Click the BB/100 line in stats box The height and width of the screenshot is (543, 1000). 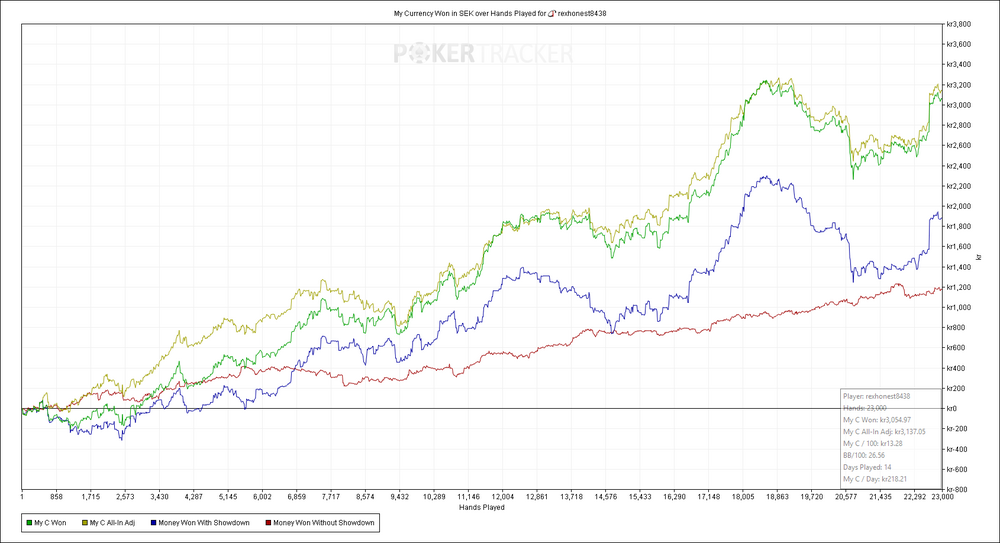[x=864, y=455]
